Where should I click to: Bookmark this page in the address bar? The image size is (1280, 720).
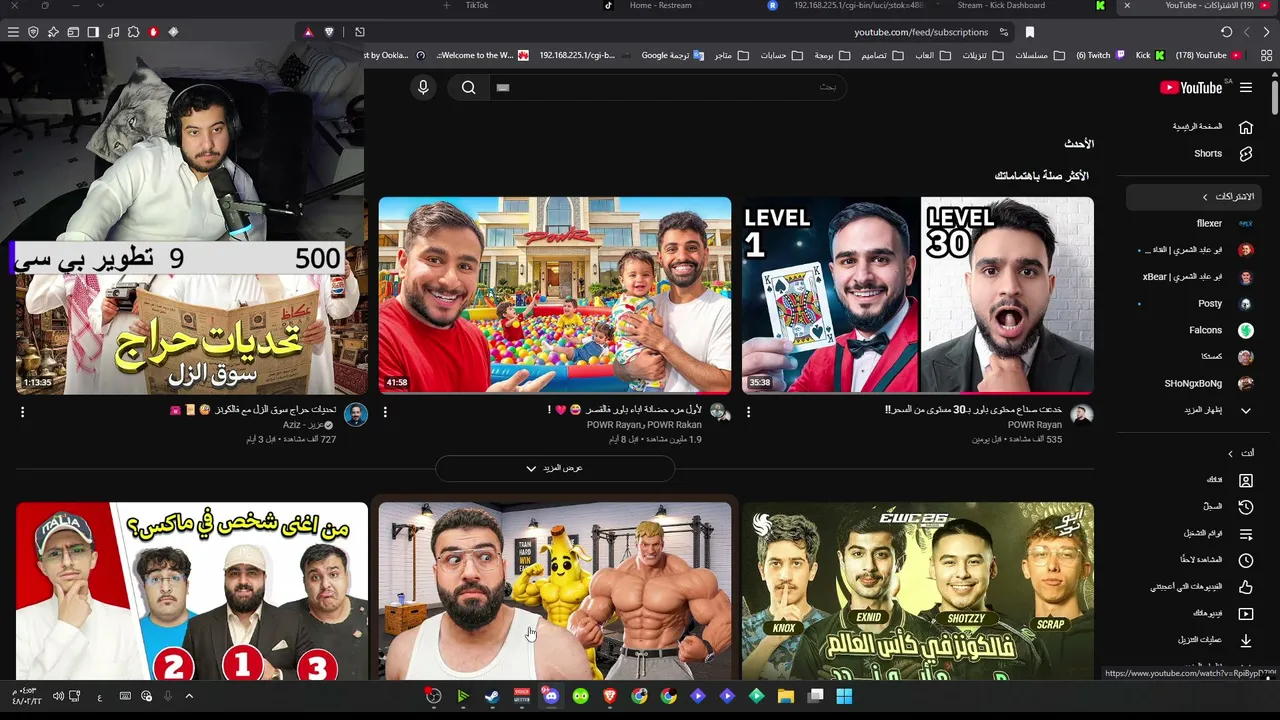(1030, 32)
